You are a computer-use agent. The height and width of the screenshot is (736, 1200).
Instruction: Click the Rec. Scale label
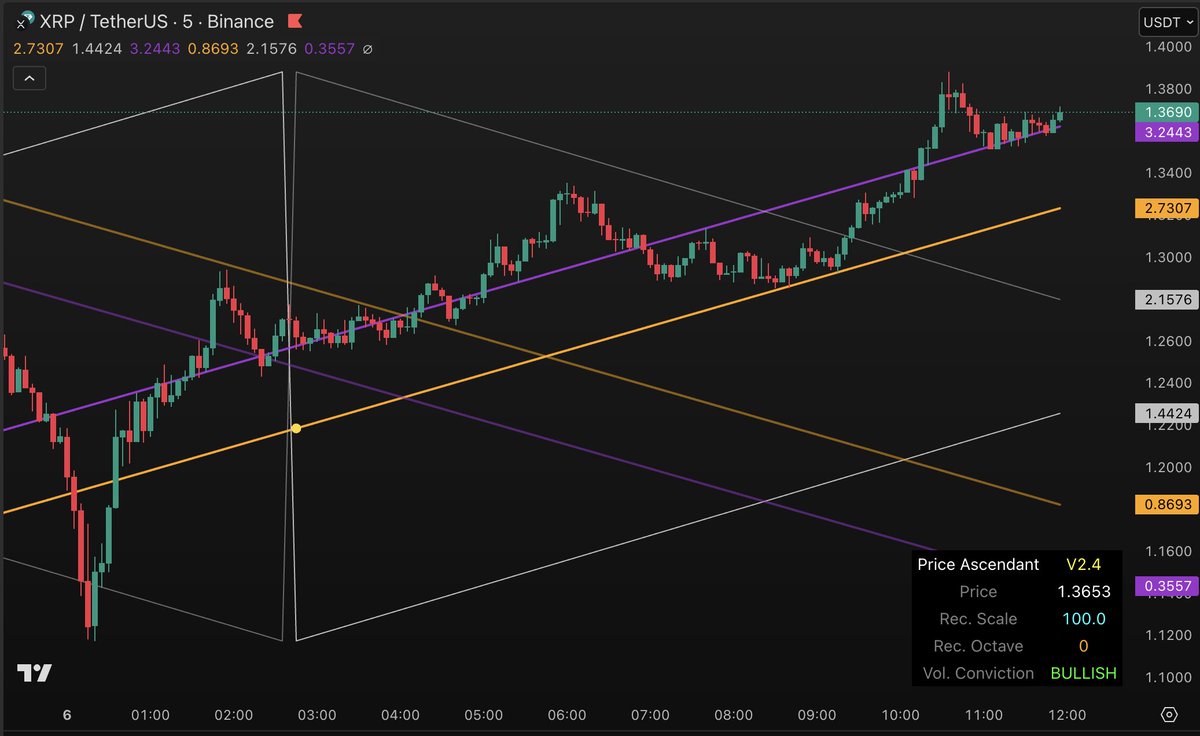[978, 619]
